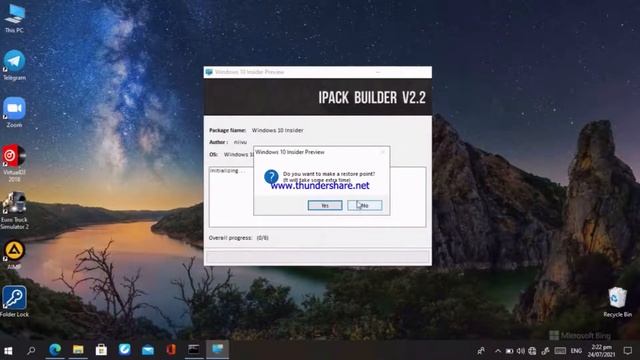640x360 pixels.
Task: Click No in the restore point dialog
Action: click(x=364, y=205)
